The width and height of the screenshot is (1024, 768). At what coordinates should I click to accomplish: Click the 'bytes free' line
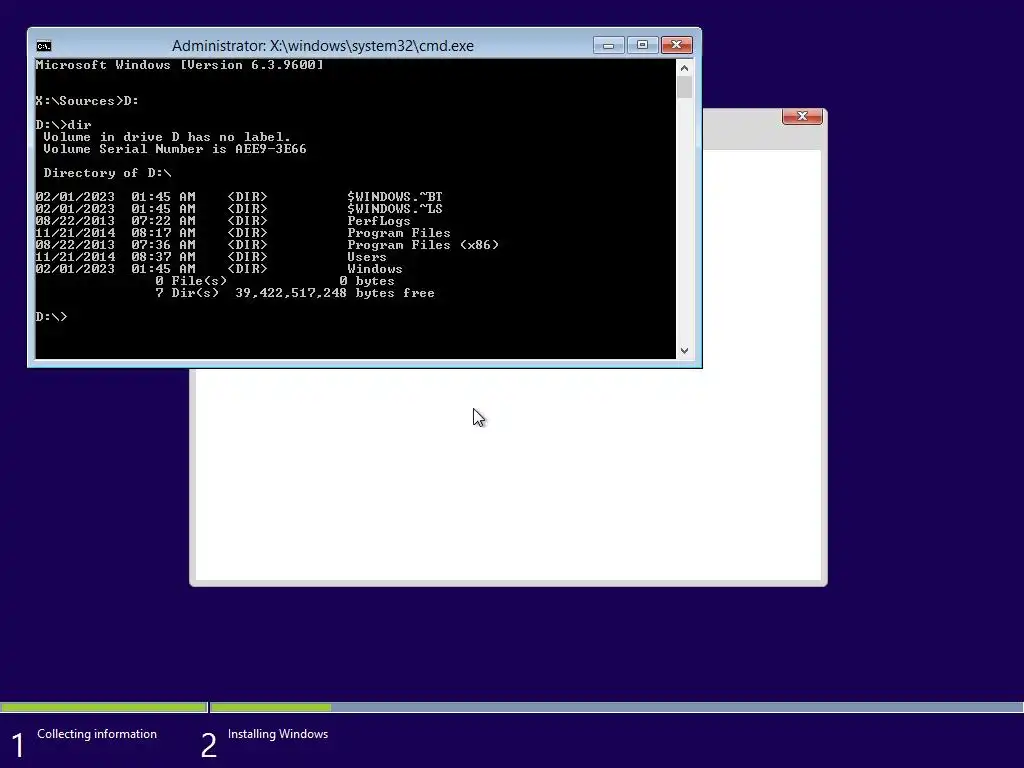click(x=295, y=293)
